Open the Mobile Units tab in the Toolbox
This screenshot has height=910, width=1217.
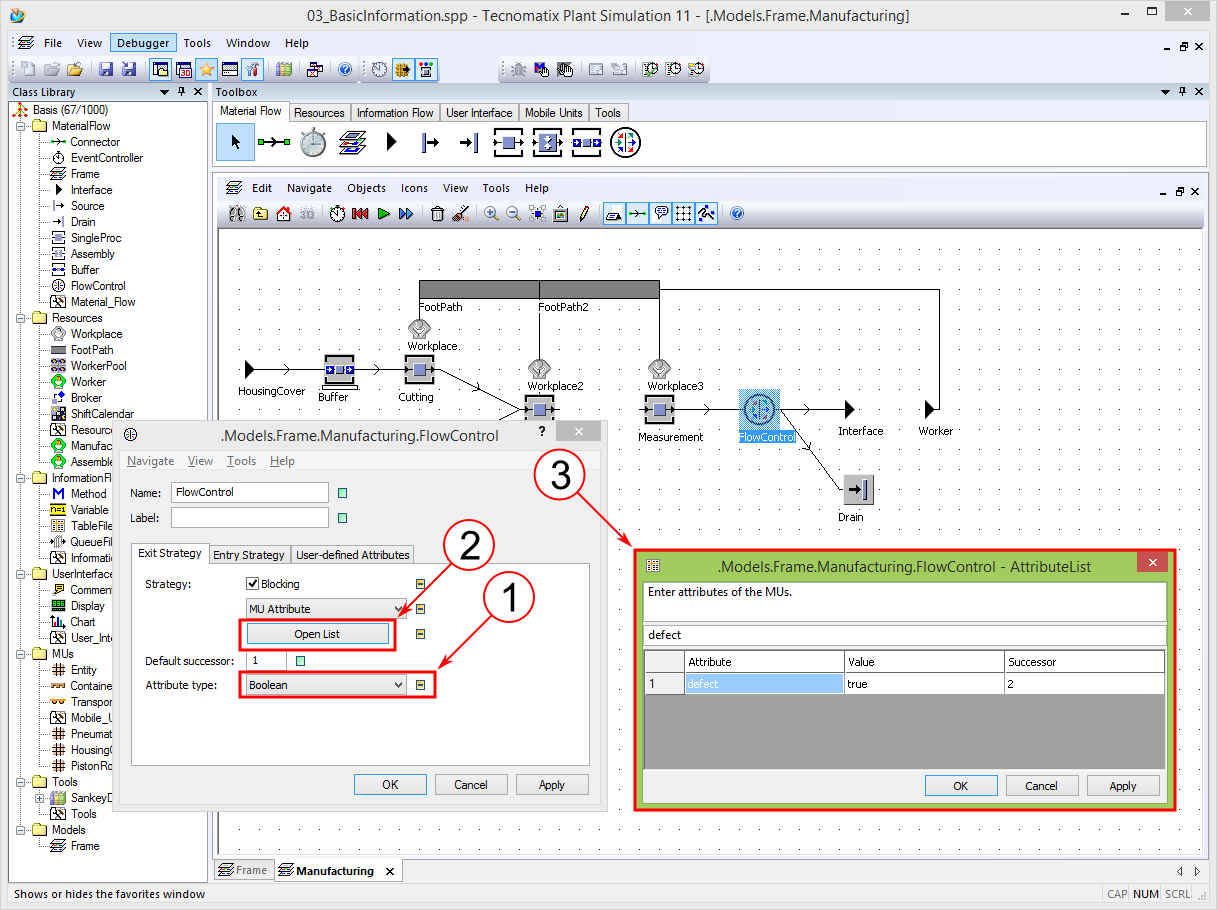[x=554, y=113]
